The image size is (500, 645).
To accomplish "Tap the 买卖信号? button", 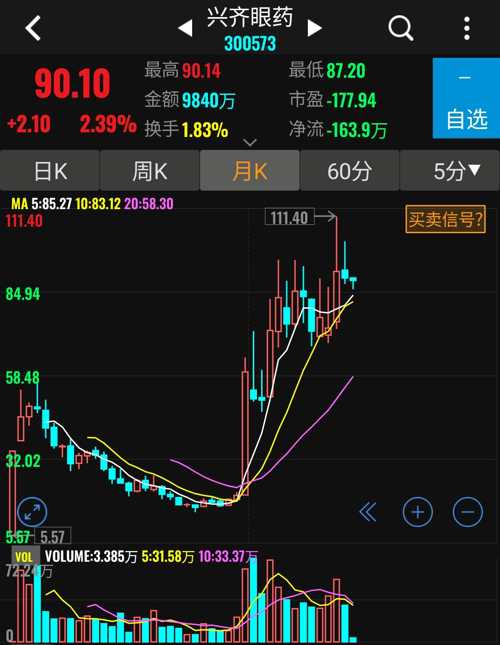I will pos(445,219).
